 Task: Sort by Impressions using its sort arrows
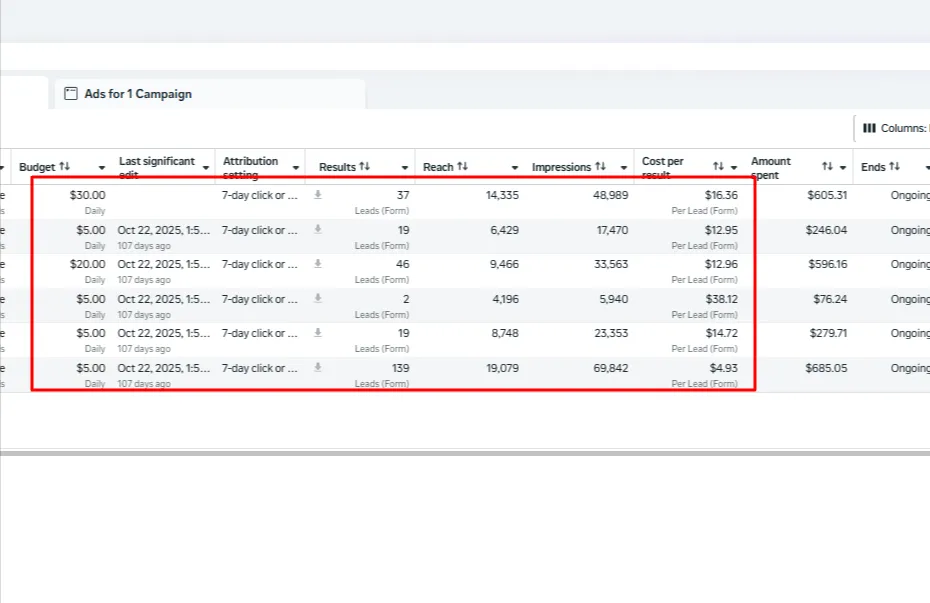[600, 167]
